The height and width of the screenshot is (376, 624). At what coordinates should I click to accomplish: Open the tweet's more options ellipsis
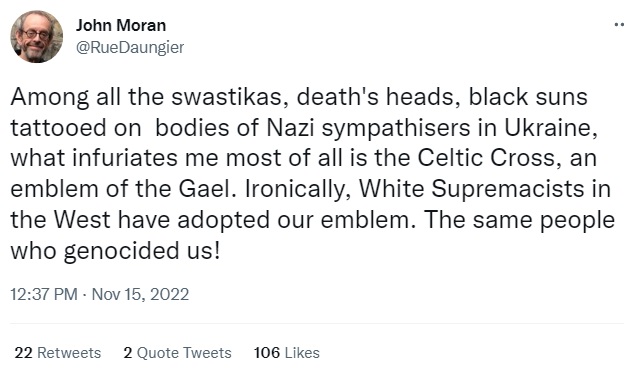619,25
